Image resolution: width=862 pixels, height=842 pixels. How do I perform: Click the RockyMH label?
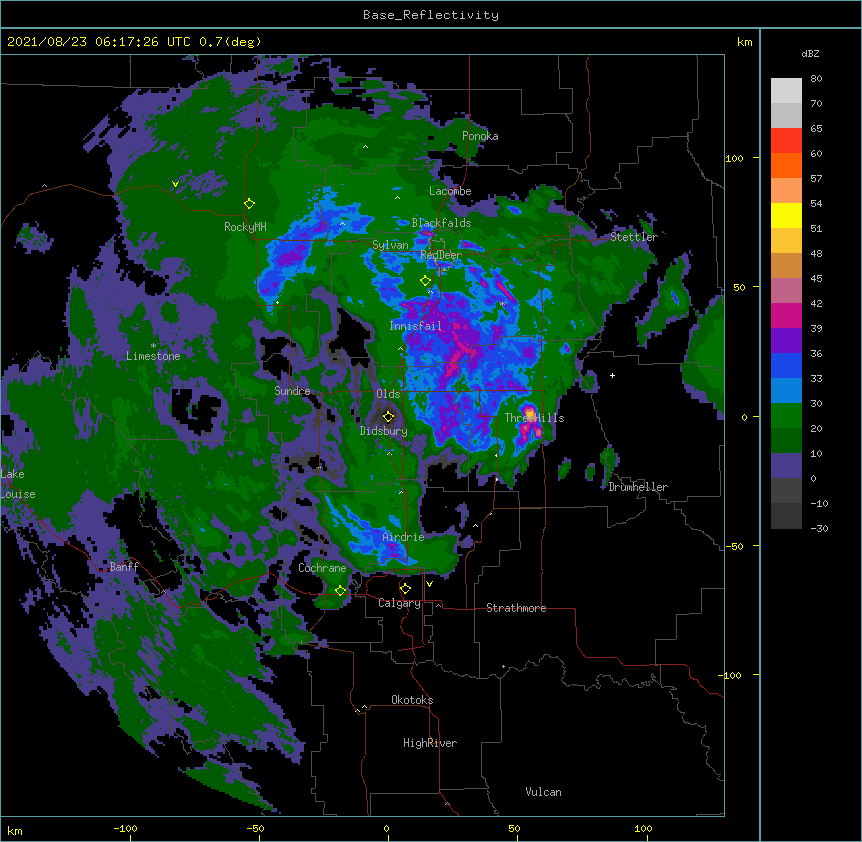245,227
